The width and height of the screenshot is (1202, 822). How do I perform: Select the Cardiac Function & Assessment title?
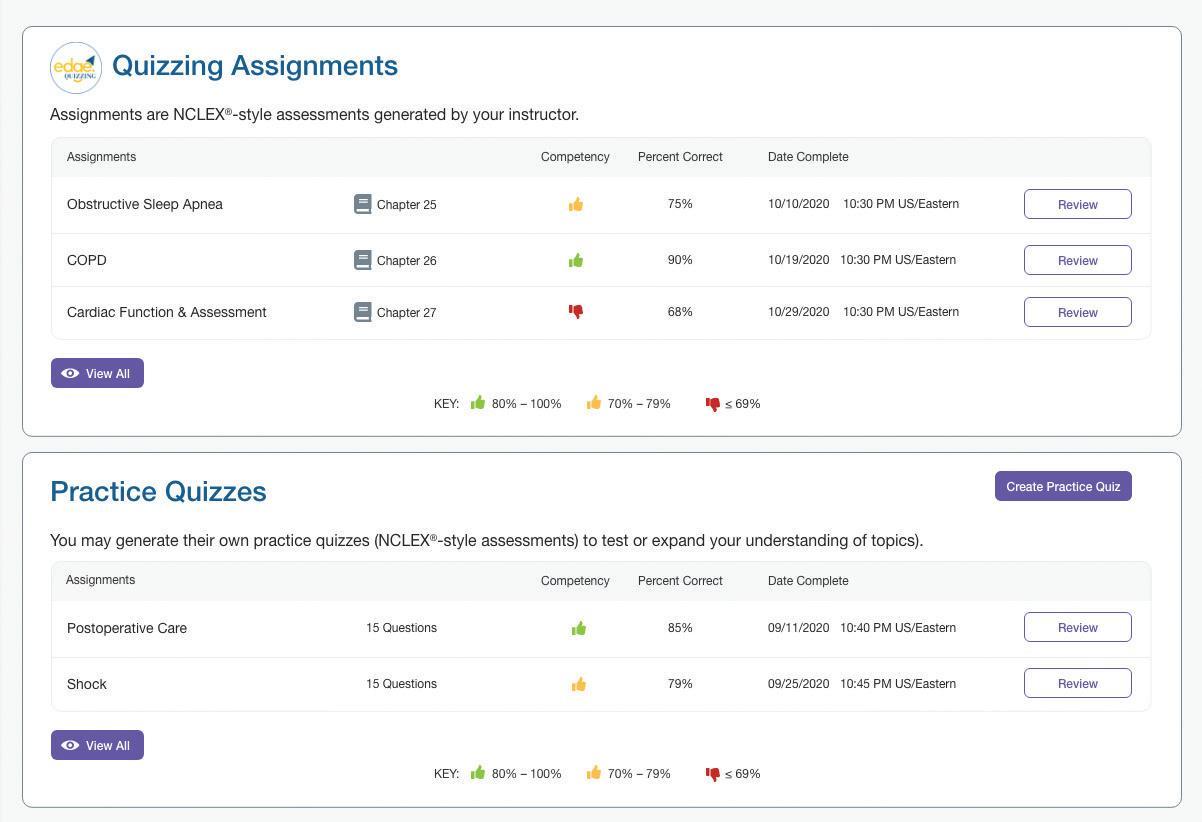167,312
